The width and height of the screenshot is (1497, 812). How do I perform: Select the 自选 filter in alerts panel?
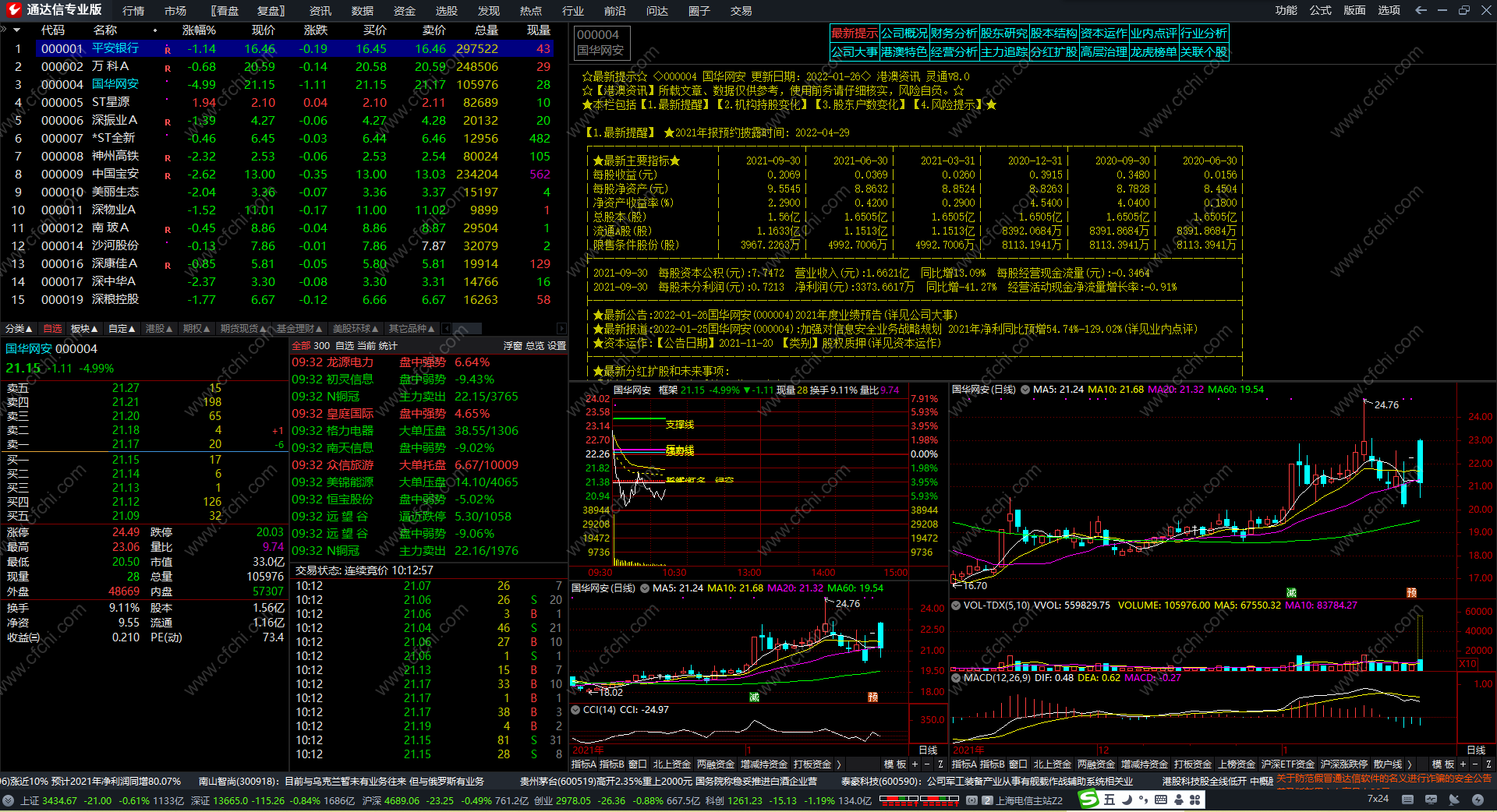coord(345,346)
